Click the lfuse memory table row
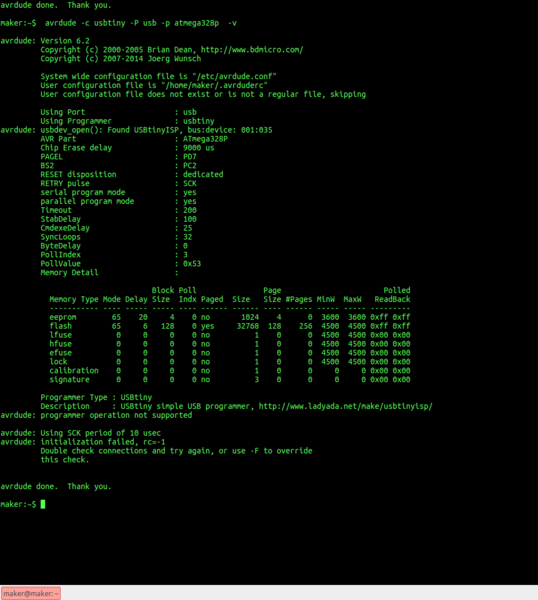This screenshot has height=600, width=538. coord(230,335)
